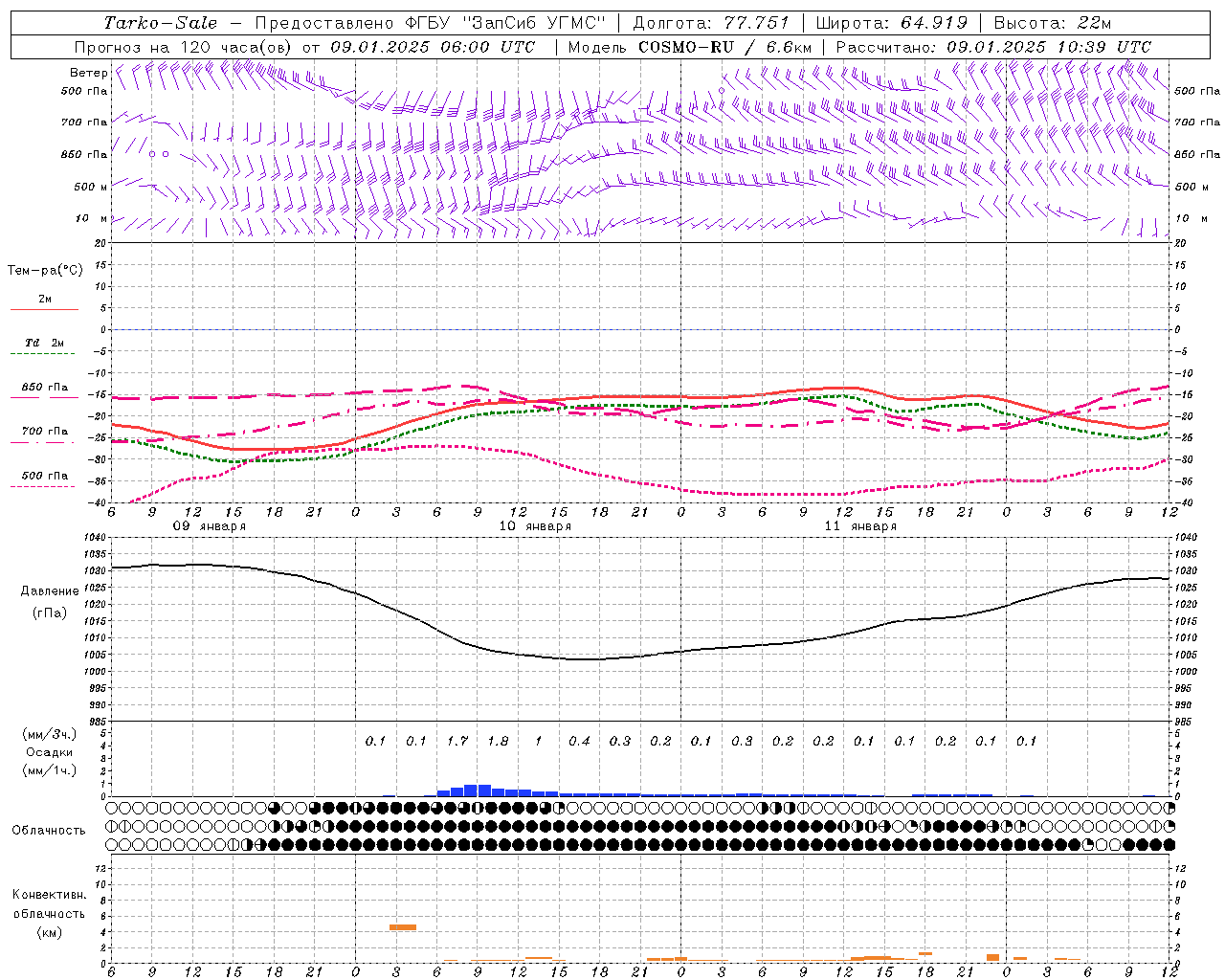Image resolution: width=1225 pixels, height=980 pixels.
Task: Click the "11 января" date label
Action: coord(860,526)
